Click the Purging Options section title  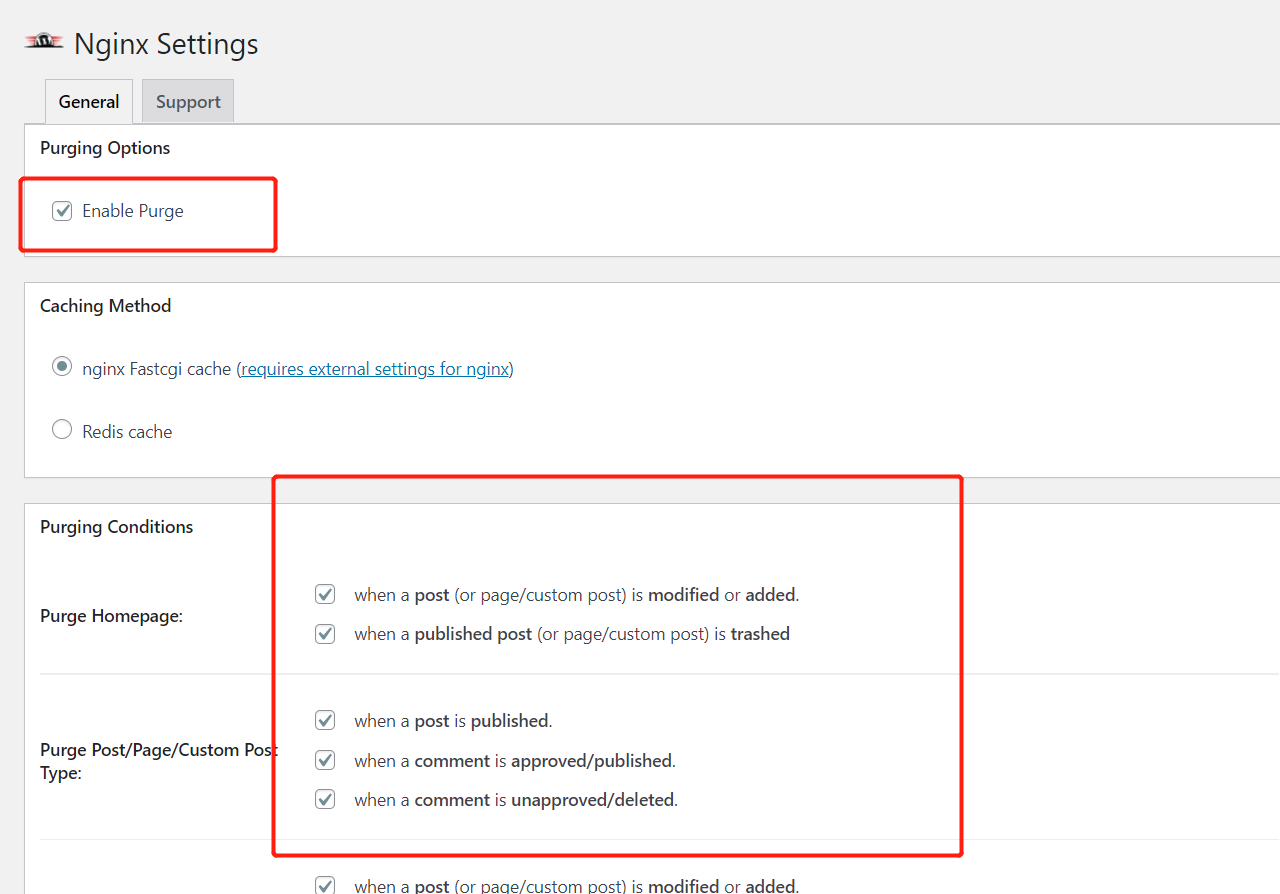[x=105, y=148]
